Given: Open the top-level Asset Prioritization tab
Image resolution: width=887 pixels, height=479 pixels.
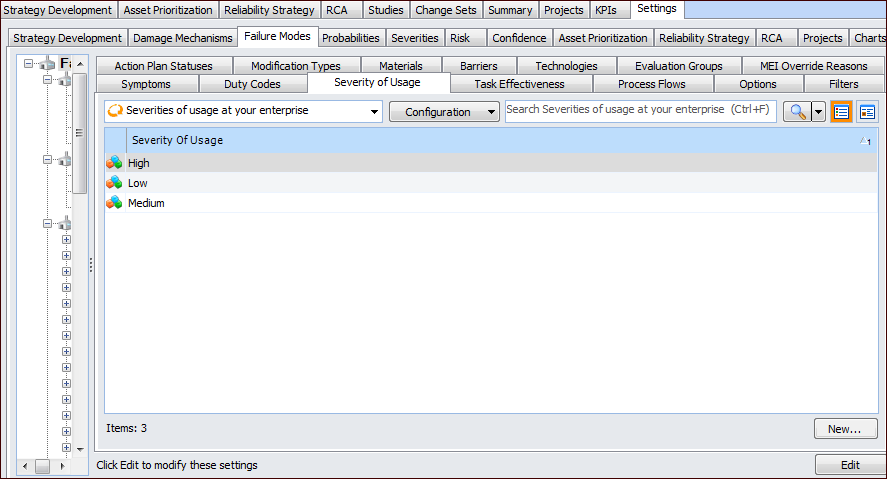Looking at the screenshot, I should (x=168, y=10).
